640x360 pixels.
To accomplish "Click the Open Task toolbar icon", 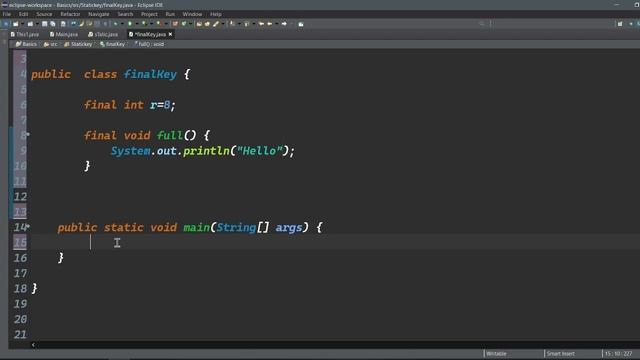I will point(207,24).
